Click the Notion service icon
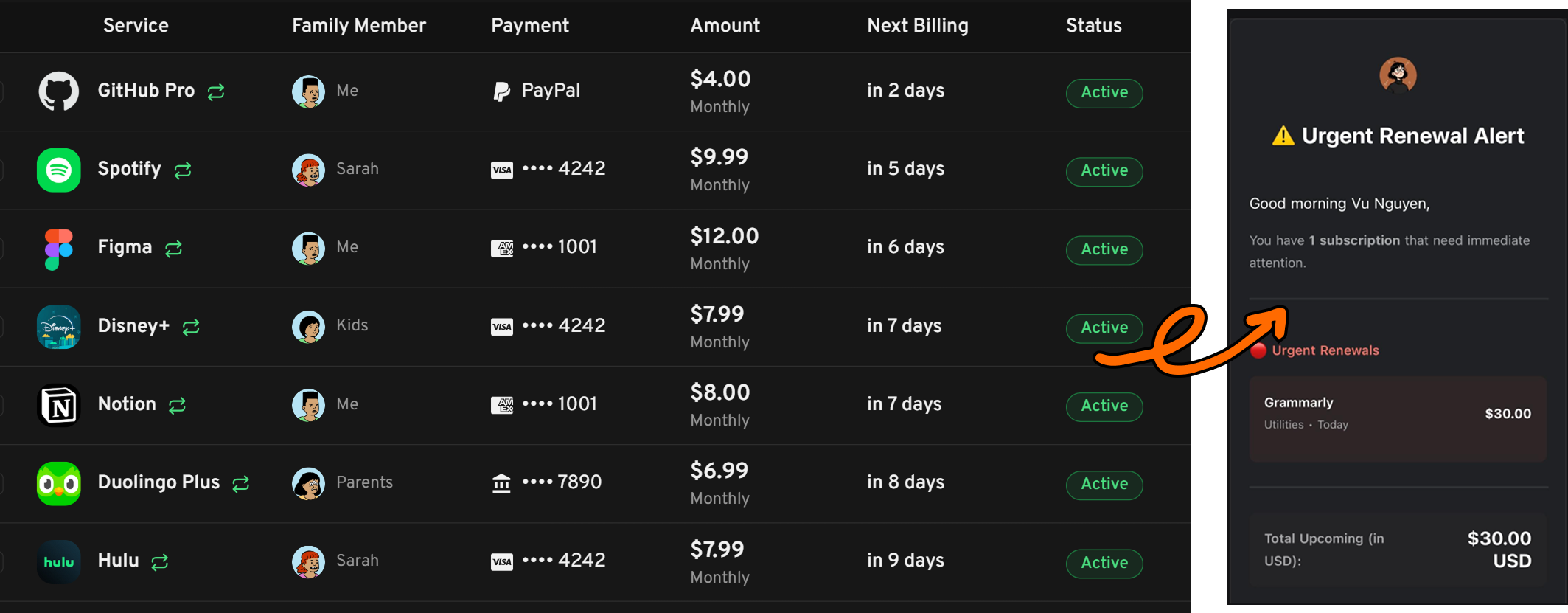 [x=58, y=404]
